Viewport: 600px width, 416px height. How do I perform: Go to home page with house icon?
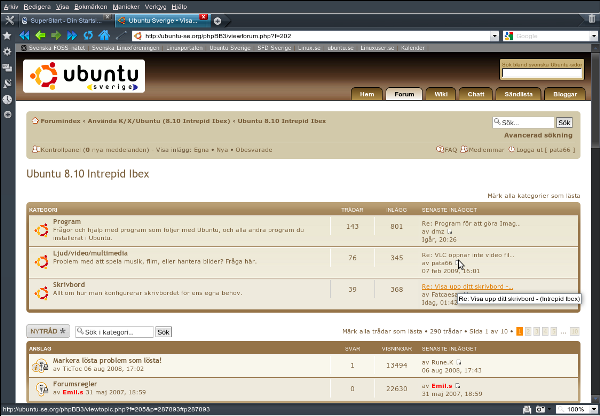pyautogui.click(x=104, y=36)
